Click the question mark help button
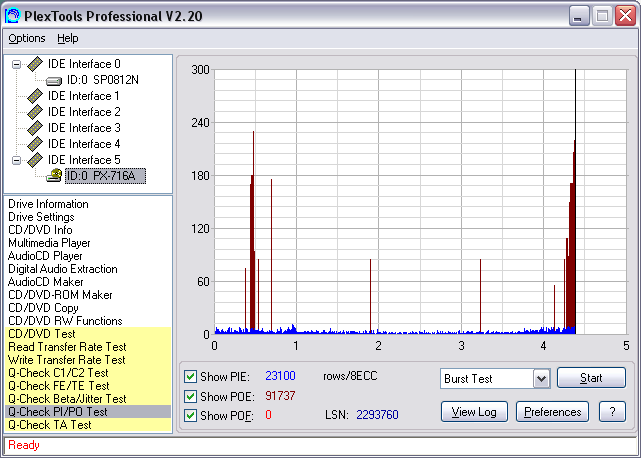 tap(612, 411)
